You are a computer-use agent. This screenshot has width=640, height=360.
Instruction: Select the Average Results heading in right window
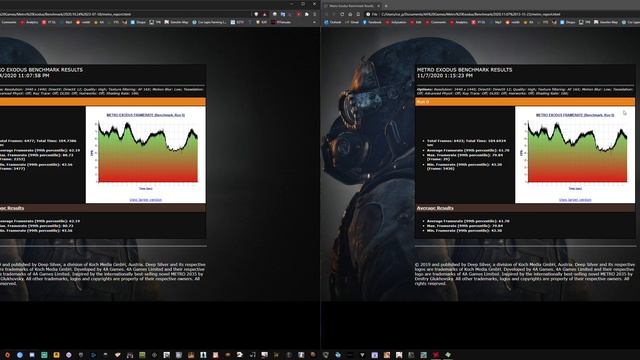pos(435,208)
